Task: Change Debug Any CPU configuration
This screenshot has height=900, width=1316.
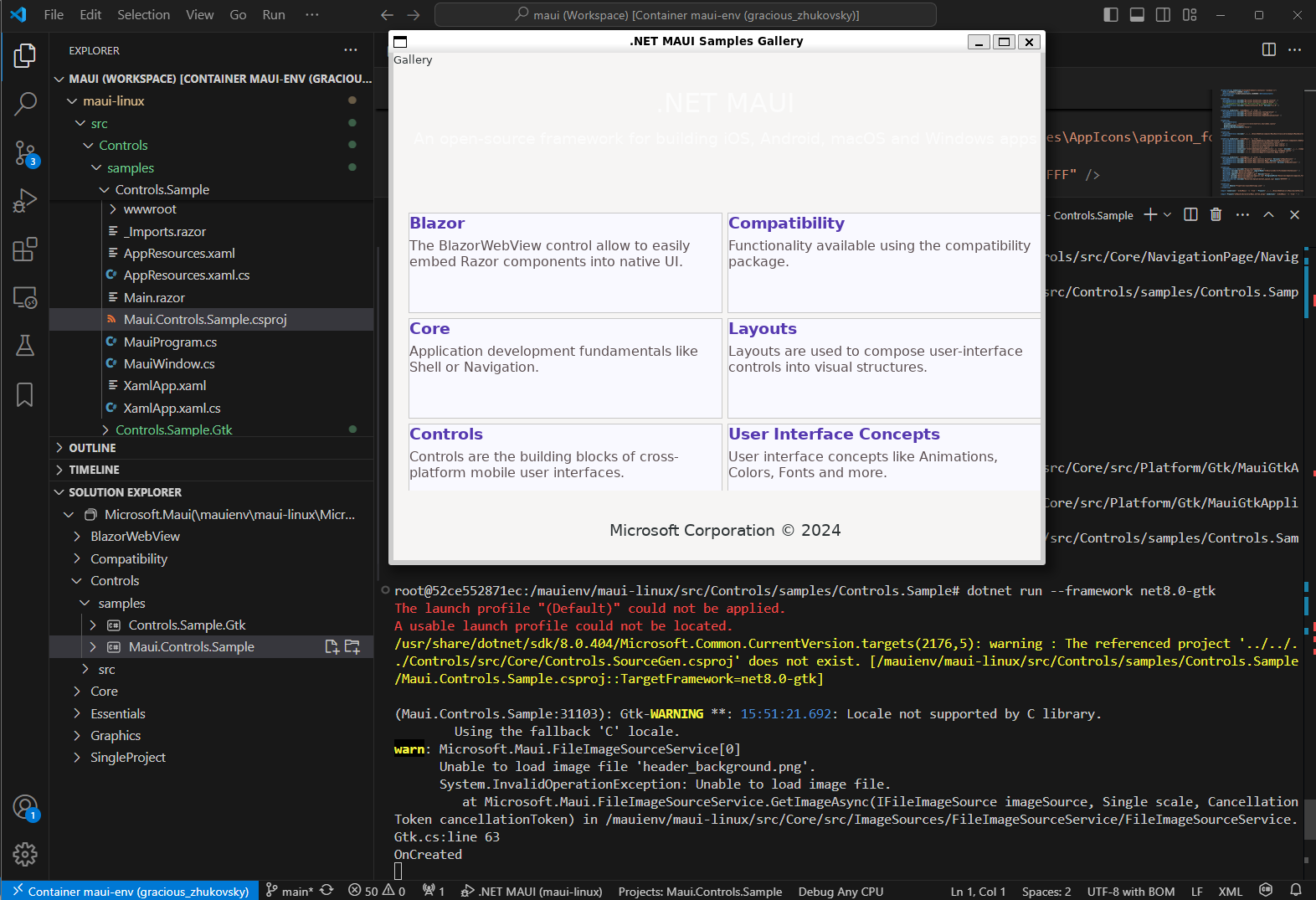Action: (x=840, y=891)
